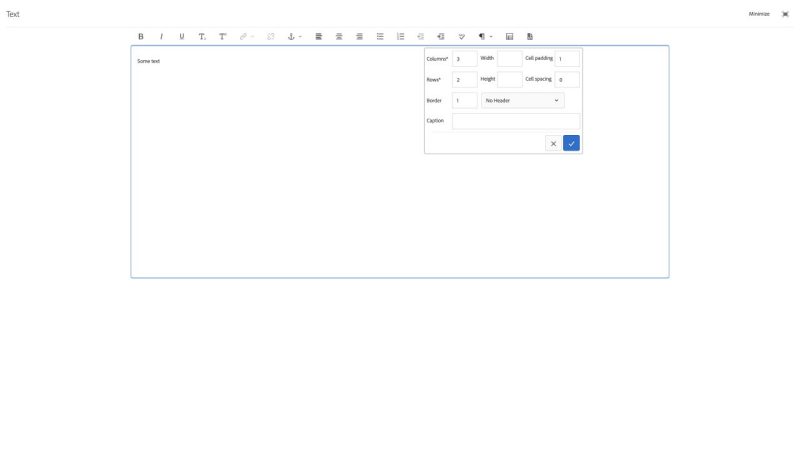Click the Cell spacing field
This screenshot has height=450, width=800.
(x=567, y=80)
